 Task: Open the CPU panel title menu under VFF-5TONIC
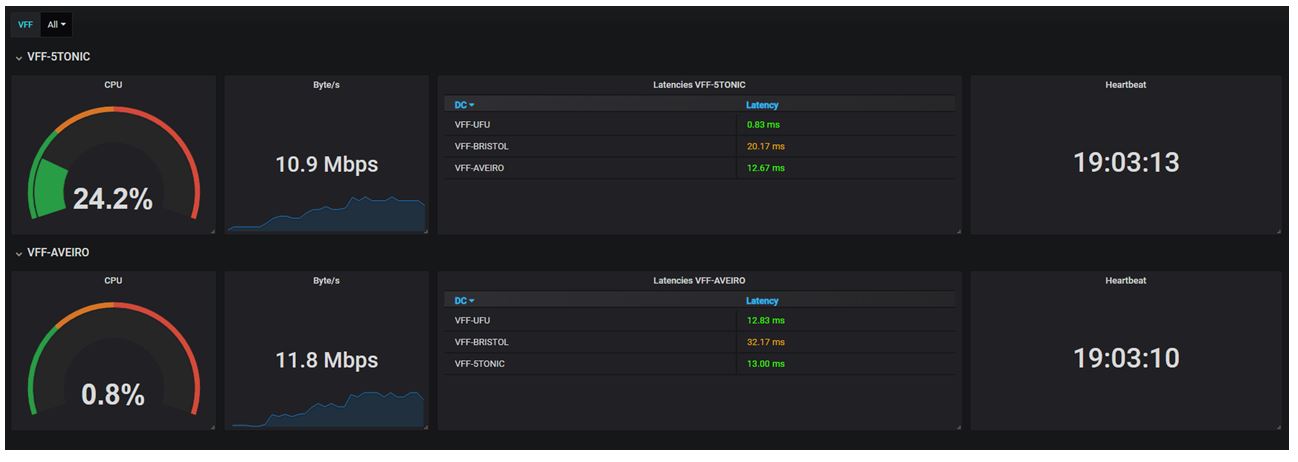[113, 85]
